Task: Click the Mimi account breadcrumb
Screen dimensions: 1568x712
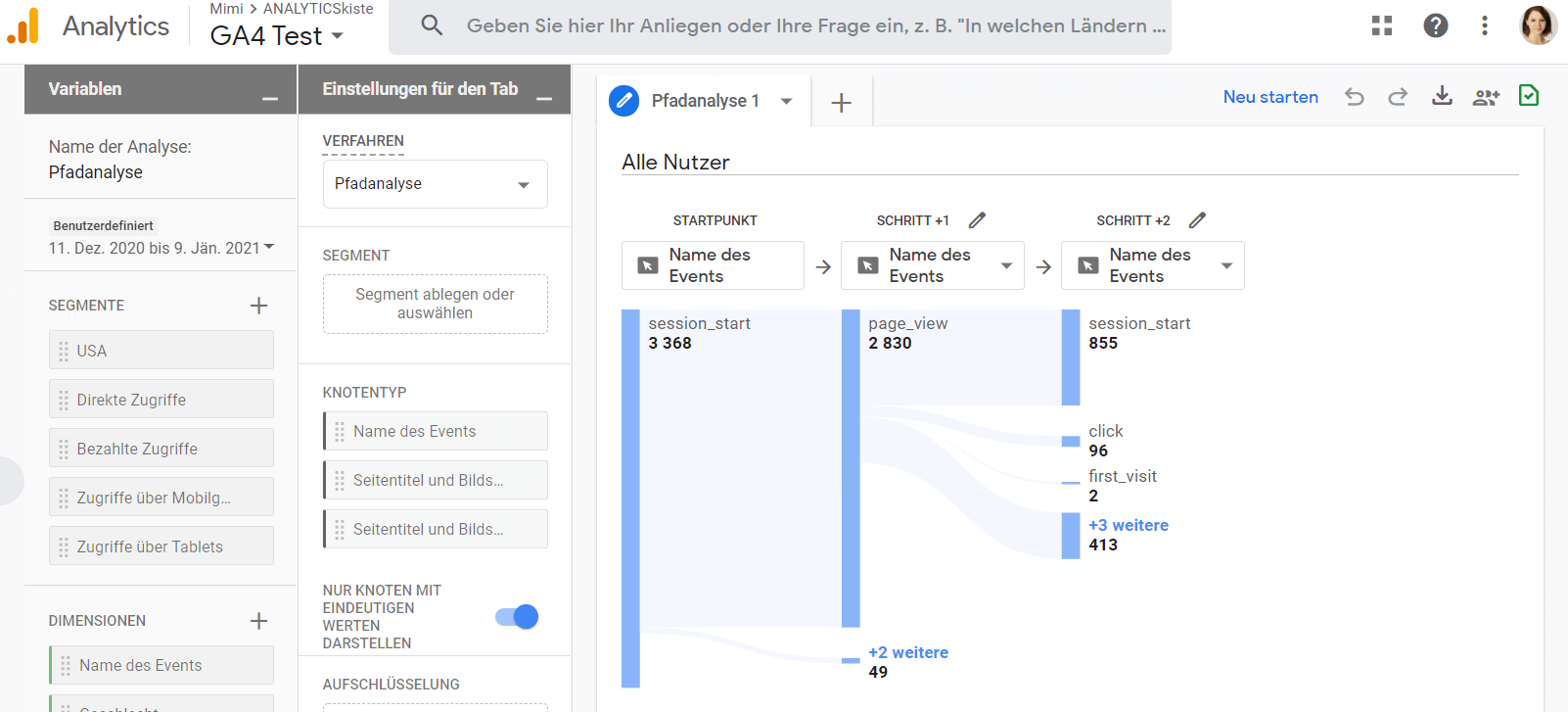Action: (226, 9)
